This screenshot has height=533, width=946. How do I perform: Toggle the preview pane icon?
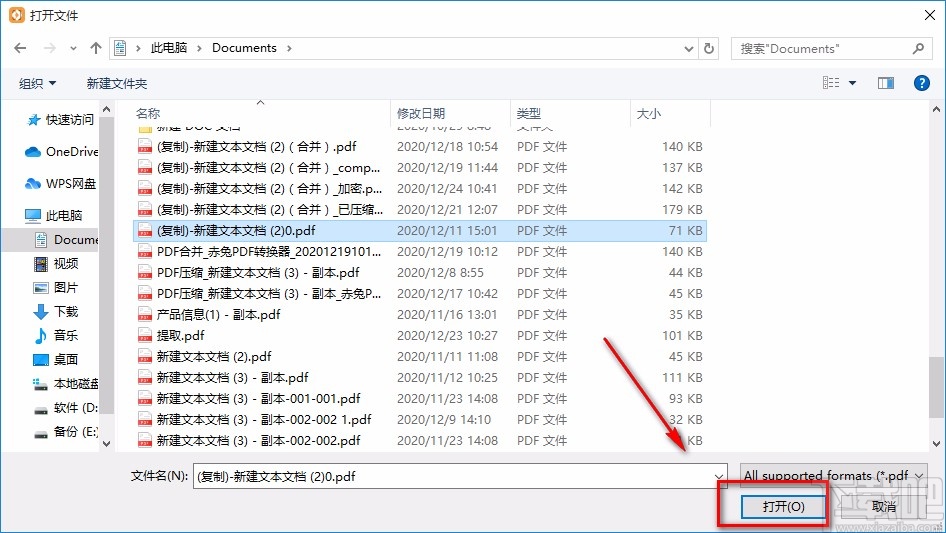886,83
